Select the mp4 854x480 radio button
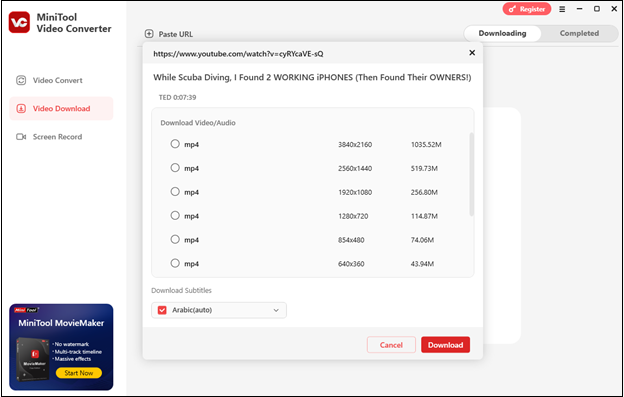The width and height of the screenshot is (624, 397). tap(175, 239)
